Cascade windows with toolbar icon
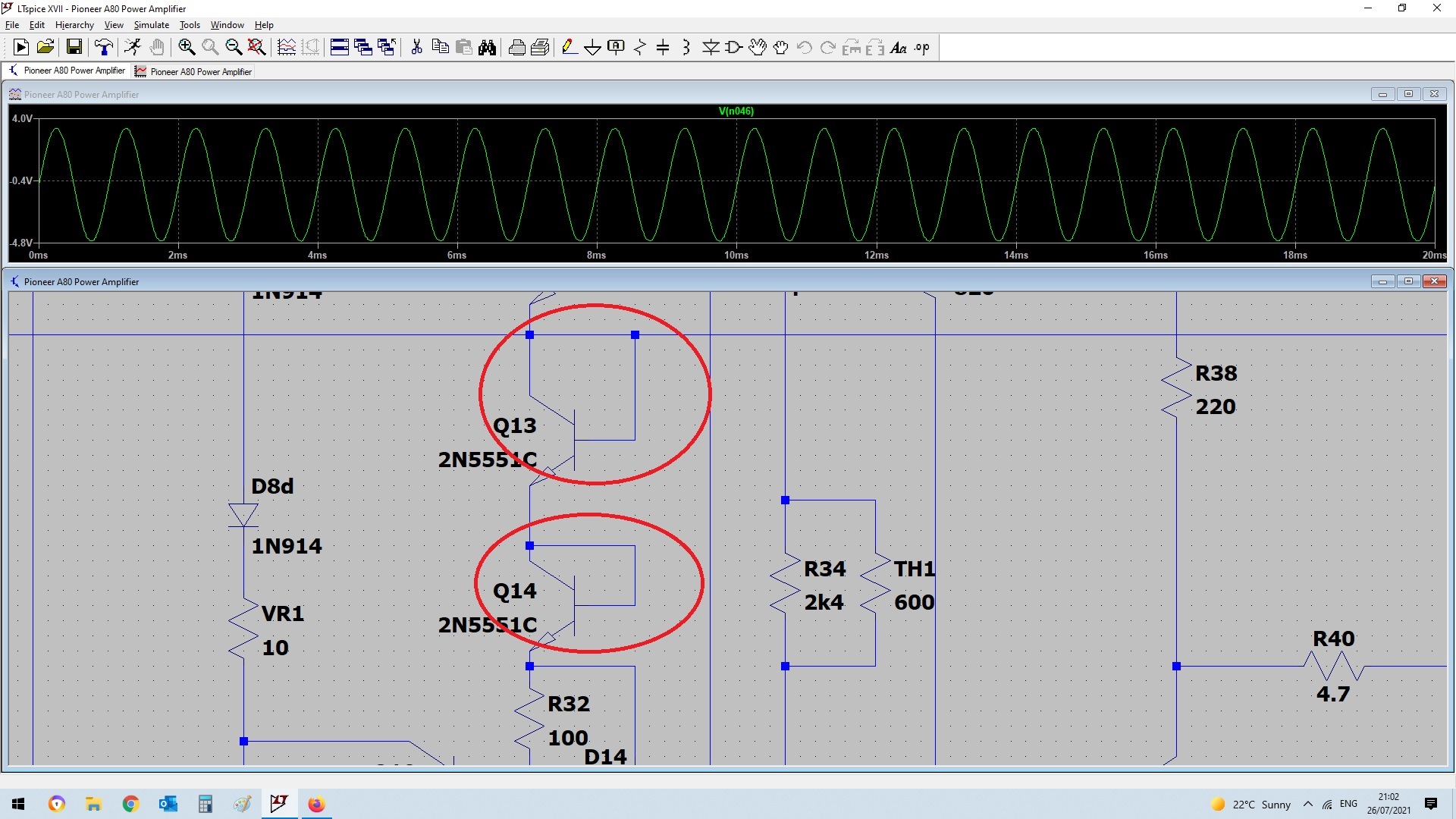1456x819 pixels. pos(363,48)
